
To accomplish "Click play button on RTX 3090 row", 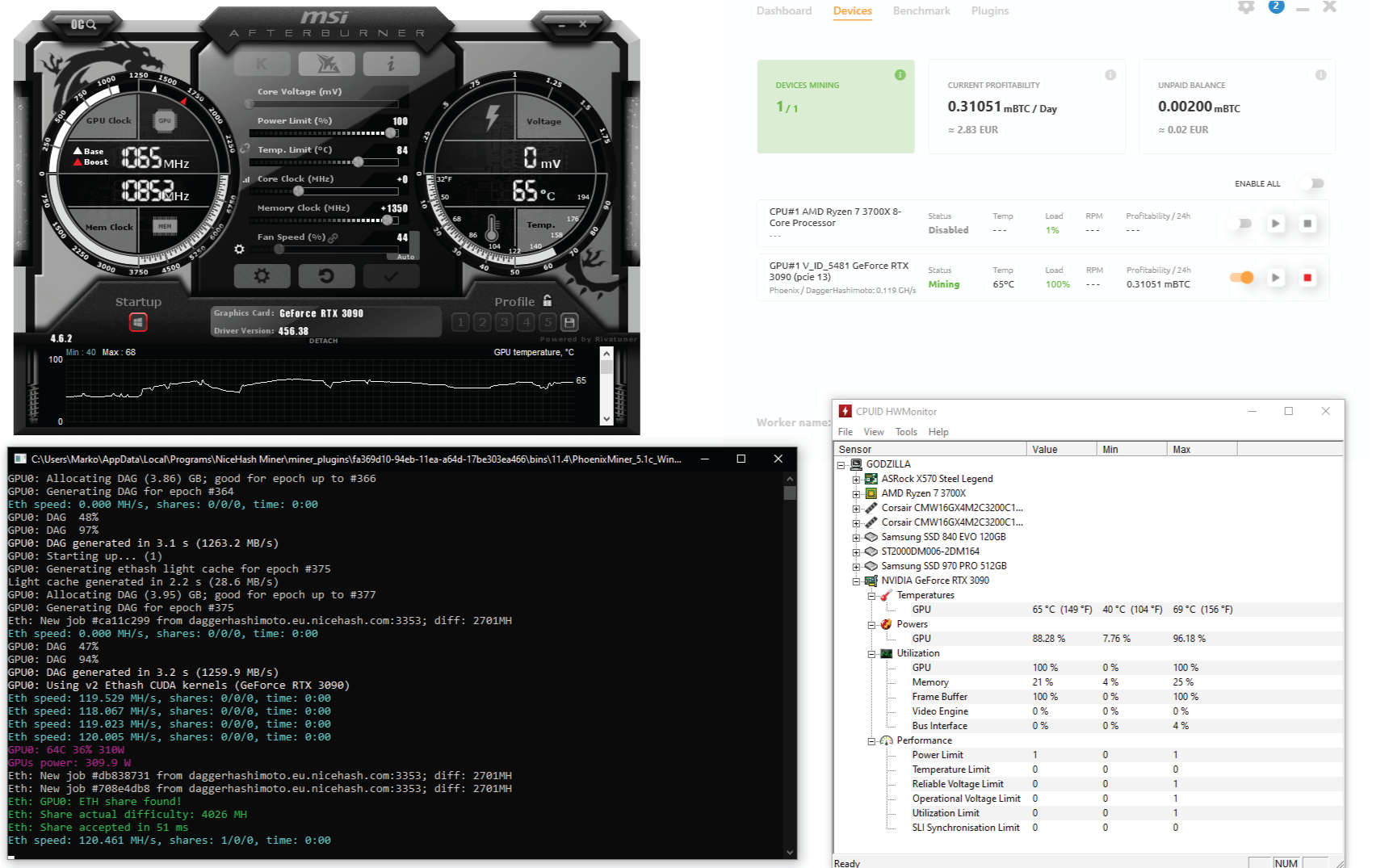I will point(1275,278).
